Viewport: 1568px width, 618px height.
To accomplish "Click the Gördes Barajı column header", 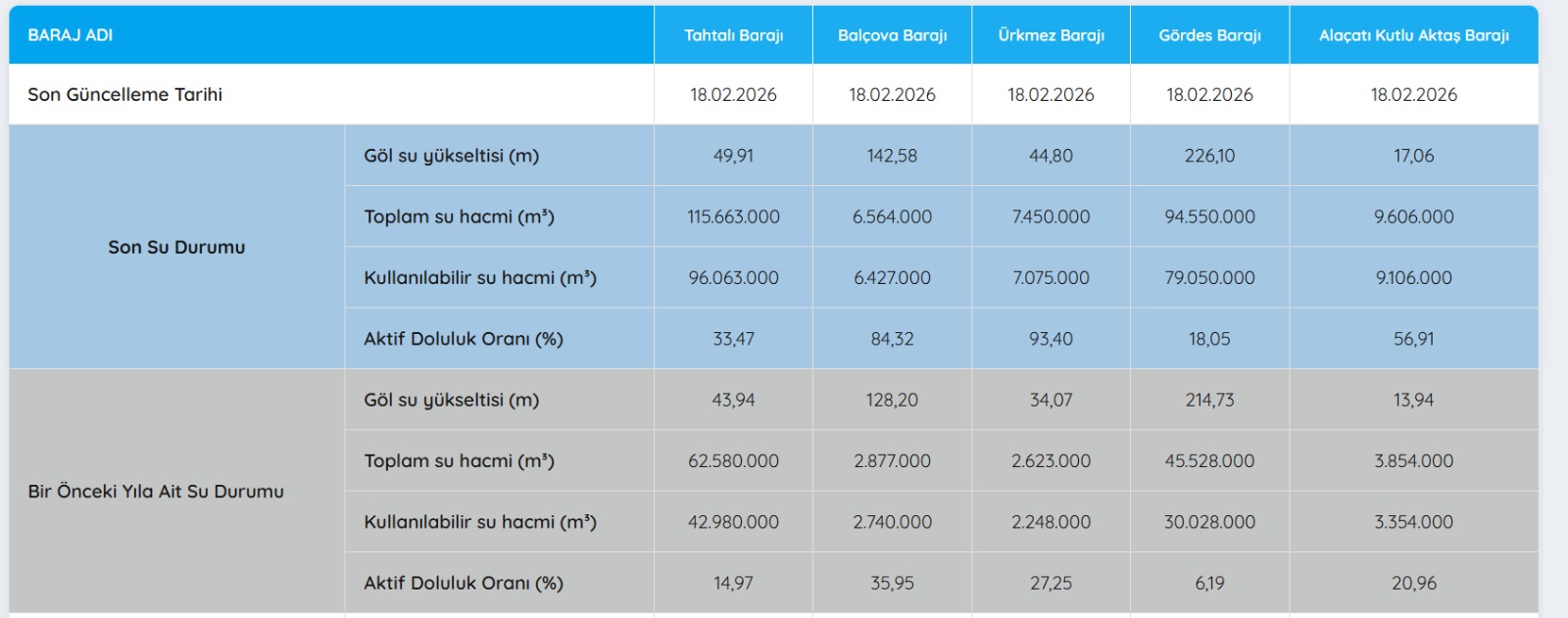I will pos(1209,35).
